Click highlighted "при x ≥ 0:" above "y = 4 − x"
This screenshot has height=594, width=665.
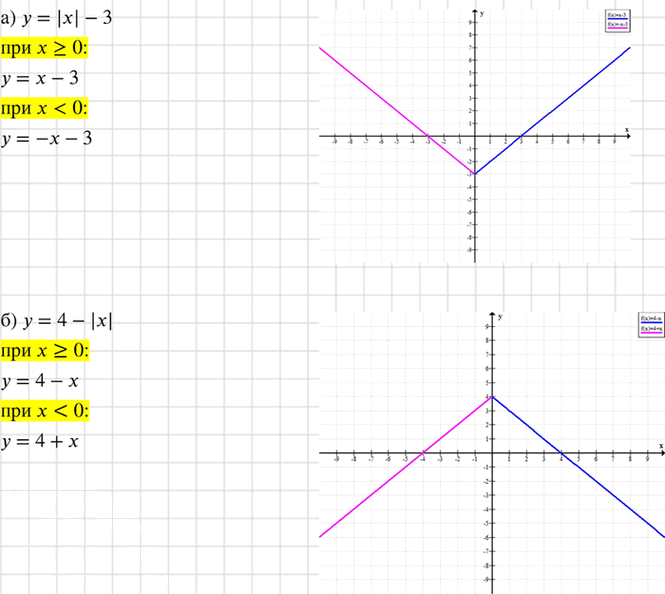[45, 351]
